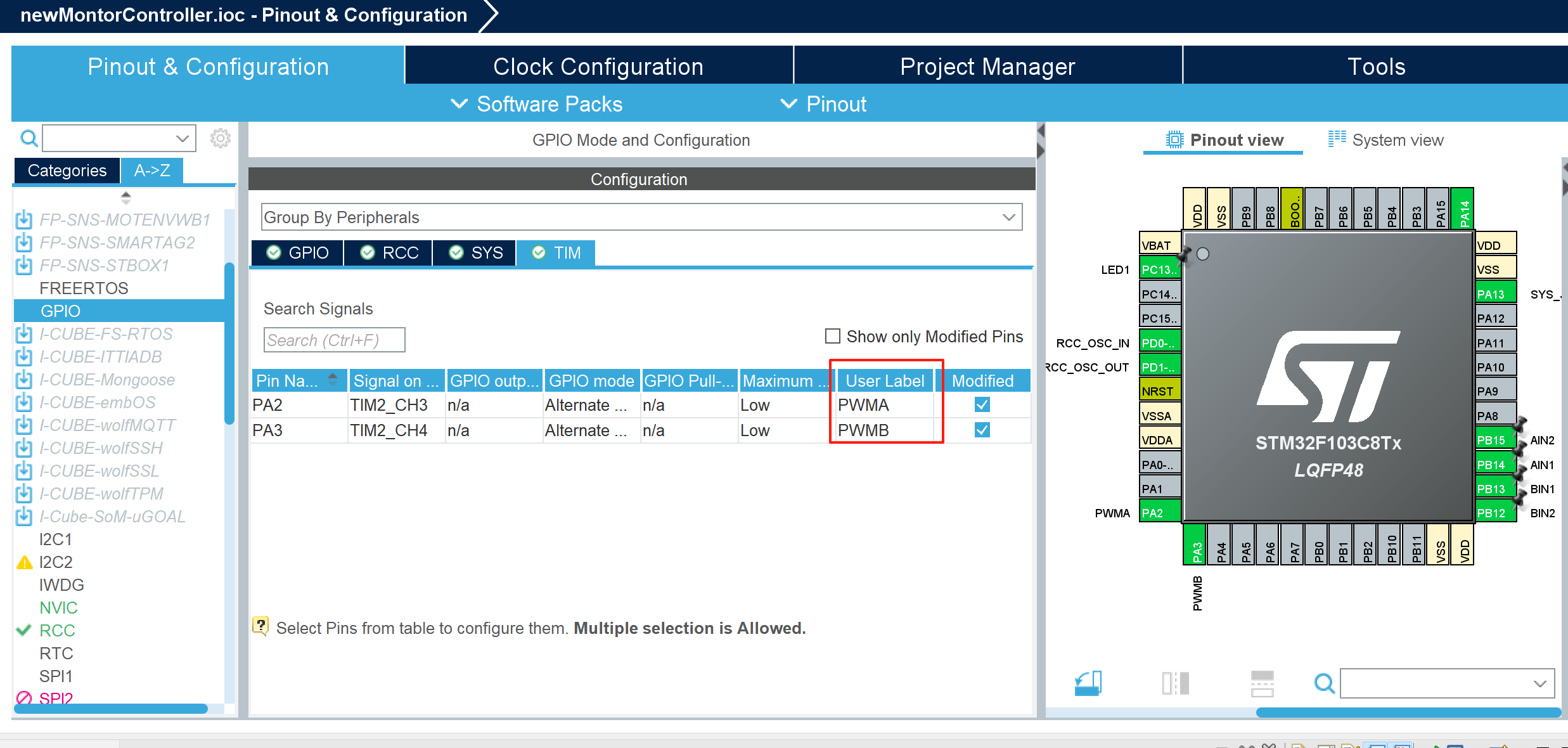
Task: Toggle Modified checkbox for PA2 row
Action: point(982,404)
